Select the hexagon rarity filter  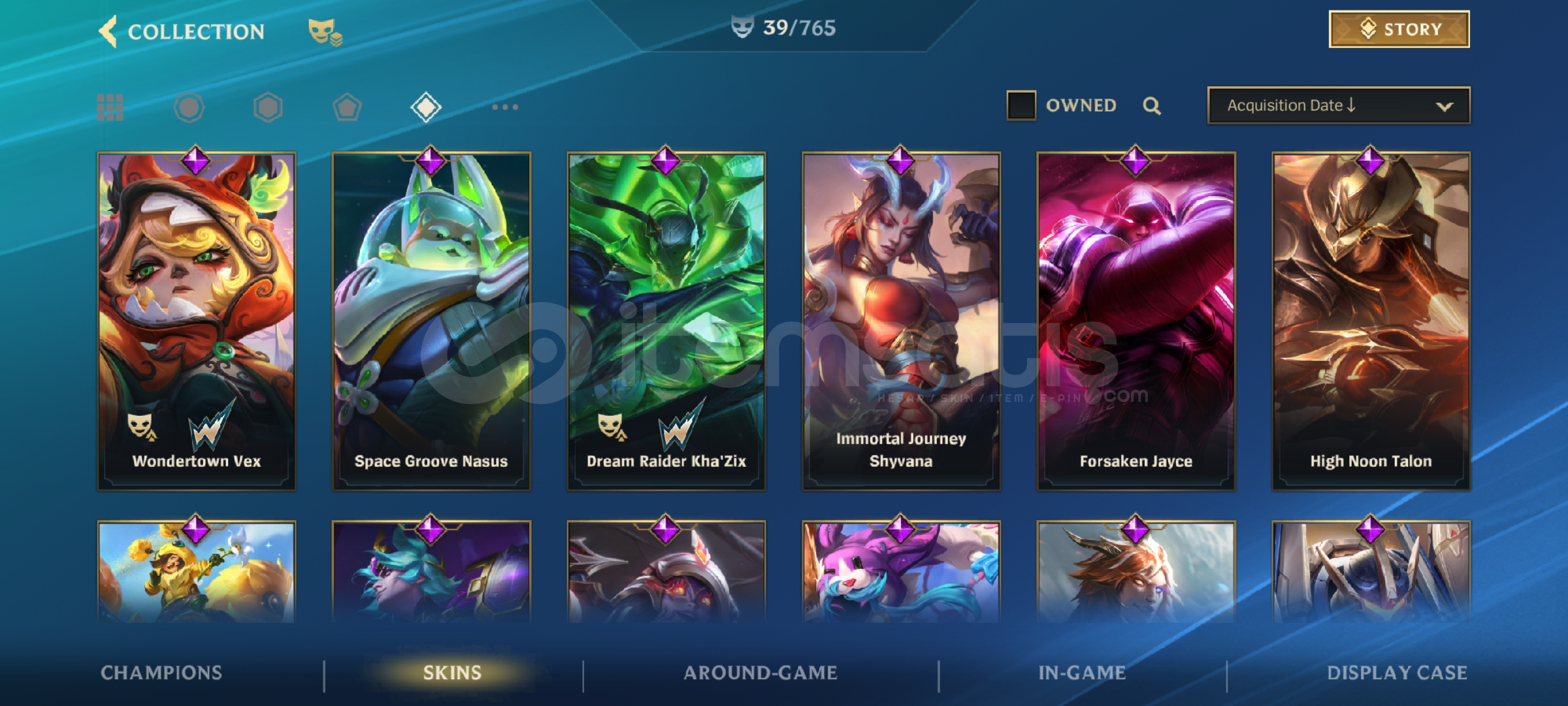pos(268,107)
